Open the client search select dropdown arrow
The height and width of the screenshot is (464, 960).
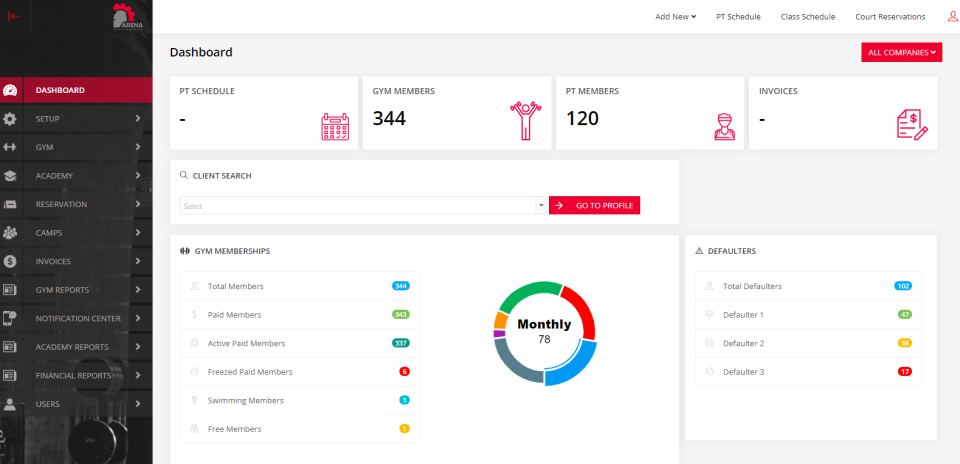tap(541, 206)
